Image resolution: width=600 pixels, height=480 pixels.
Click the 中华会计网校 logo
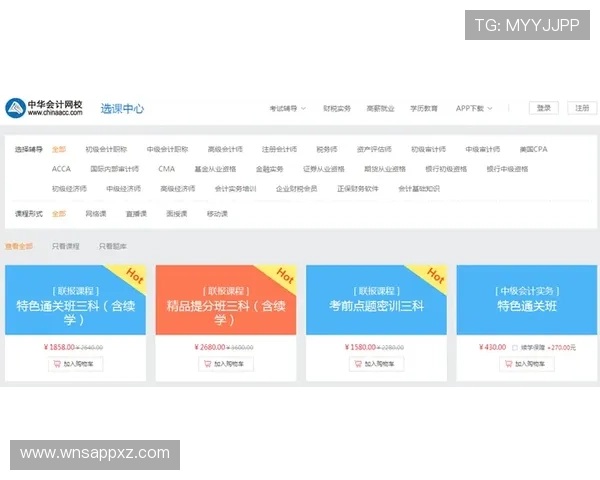pos(44,108)
